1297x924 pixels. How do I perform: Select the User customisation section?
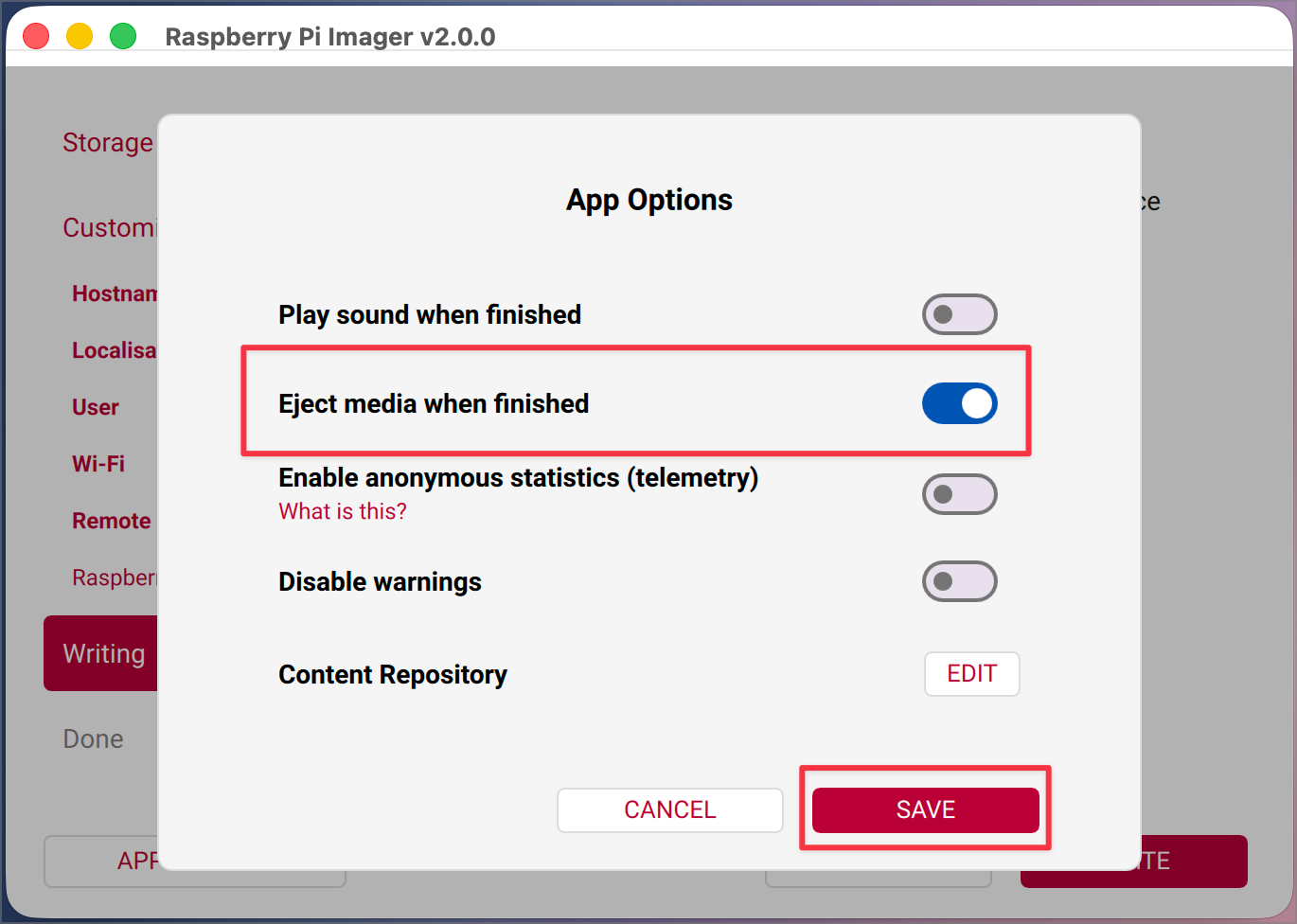95,407
